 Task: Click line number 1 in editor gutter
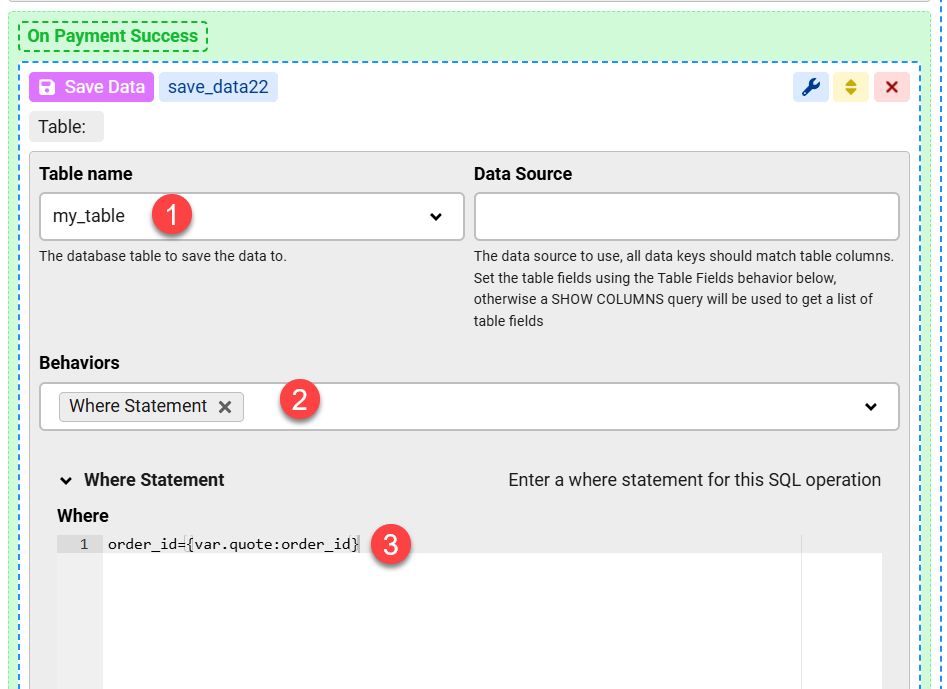84,544
